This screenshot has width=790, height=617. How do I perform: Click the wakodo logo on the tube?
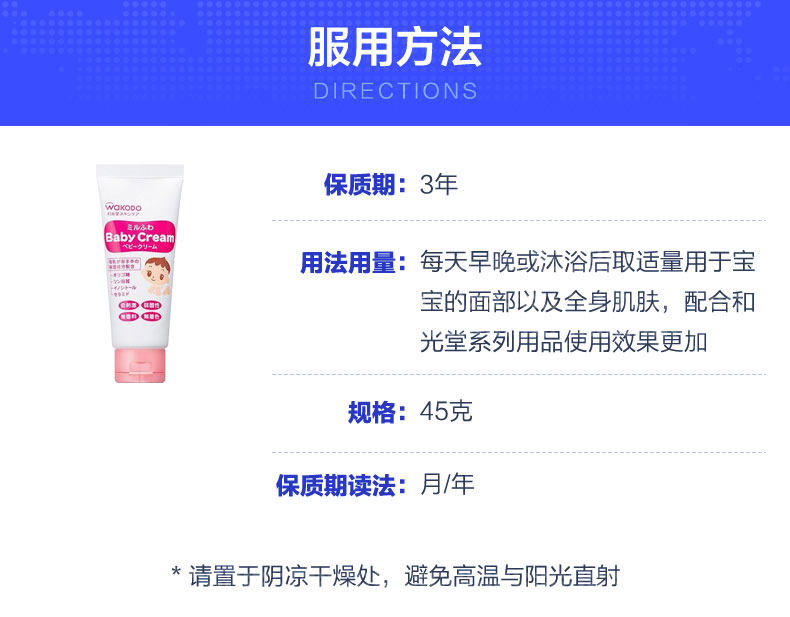123,208
